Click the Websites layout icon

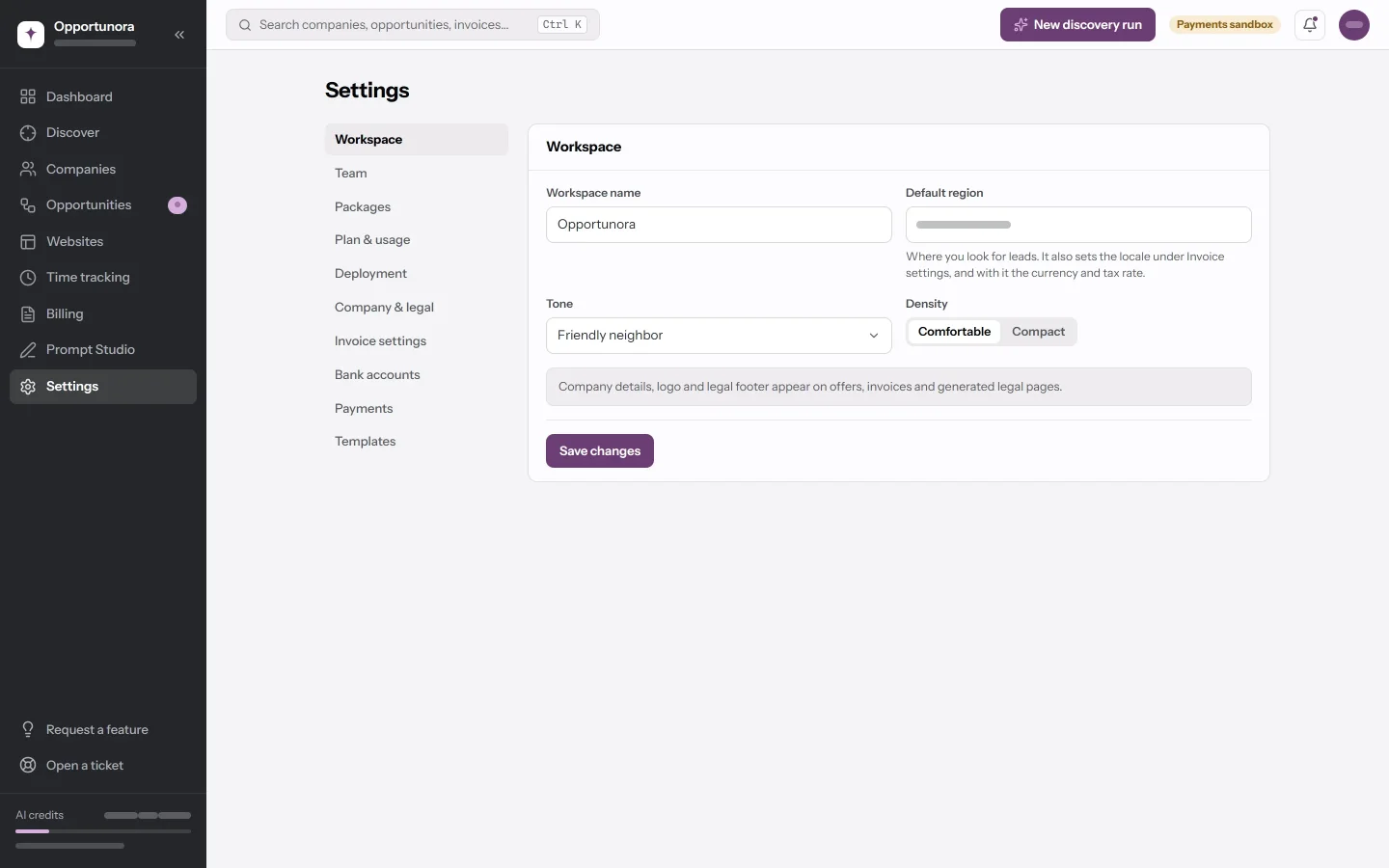coord(28,241)
